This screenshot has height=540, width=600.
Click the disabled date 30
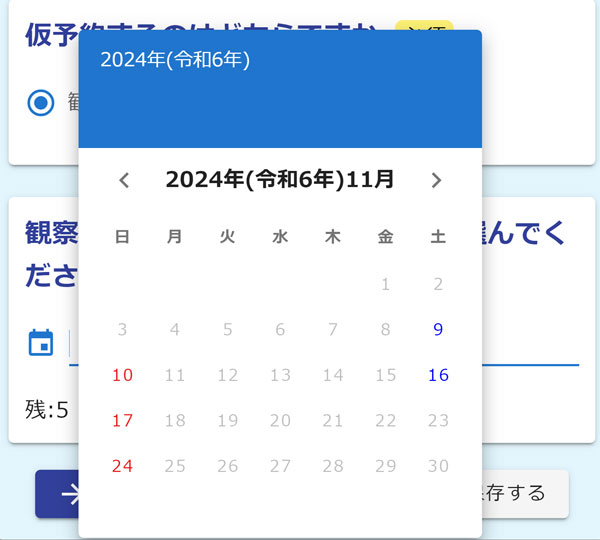438,466
